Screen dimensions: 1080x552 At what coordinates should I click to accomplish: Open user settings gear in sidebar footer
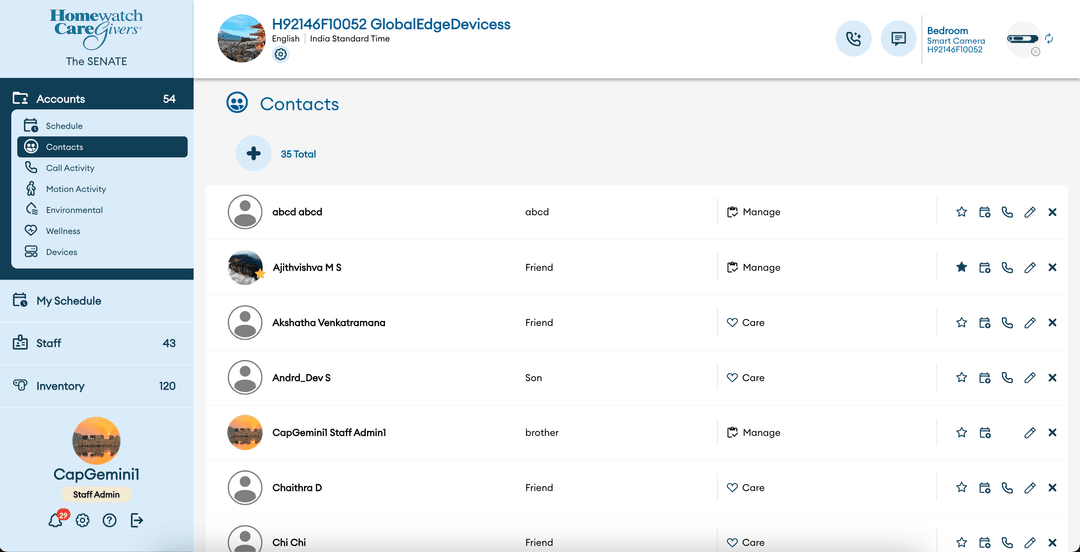pyautogui.click(x=83, y=520)
